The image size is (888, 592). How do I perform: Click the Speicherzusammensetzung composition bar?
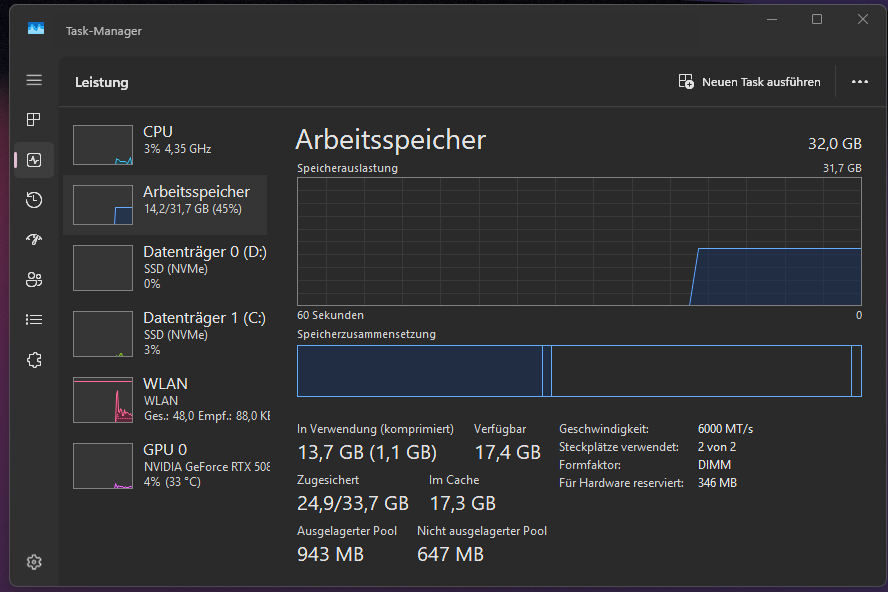[578, 371]
